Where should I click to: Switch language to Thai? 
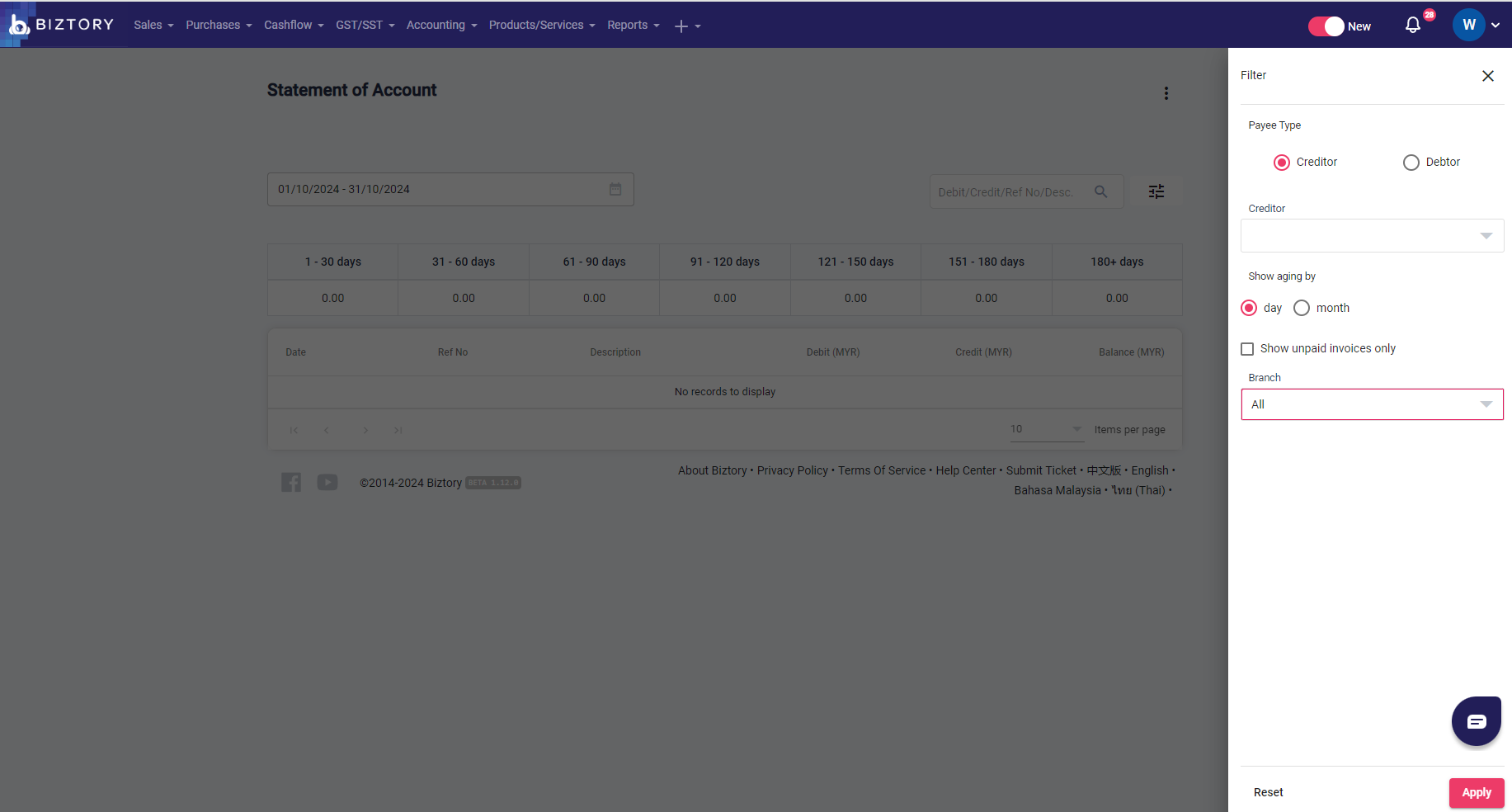point(1138,490)
